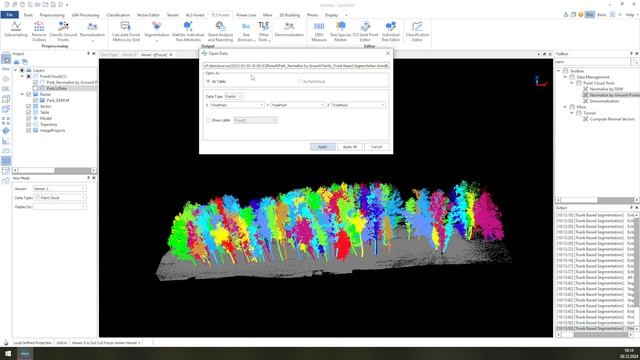
Task: Run Classify Ground Points tool
Action: pos(63,31)
